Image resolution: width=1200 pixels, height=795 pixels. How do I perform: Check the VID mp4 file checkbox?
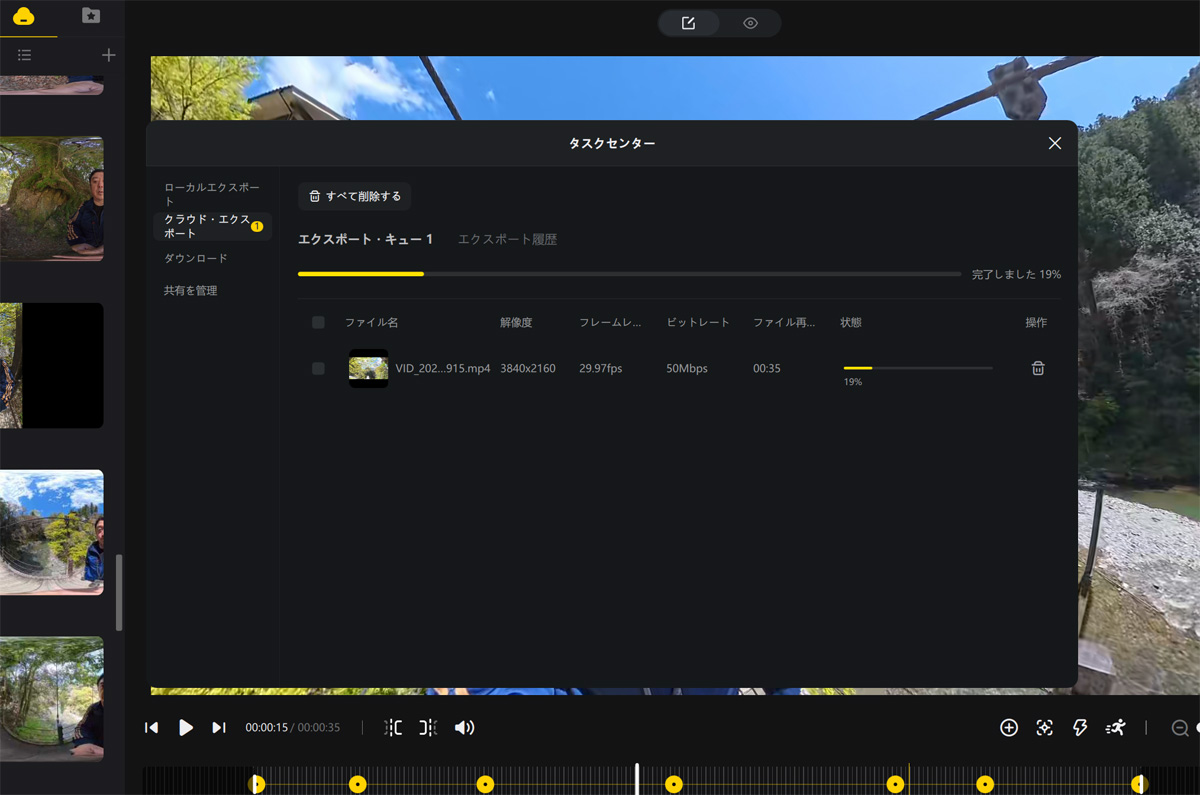[x=318, y=369]
